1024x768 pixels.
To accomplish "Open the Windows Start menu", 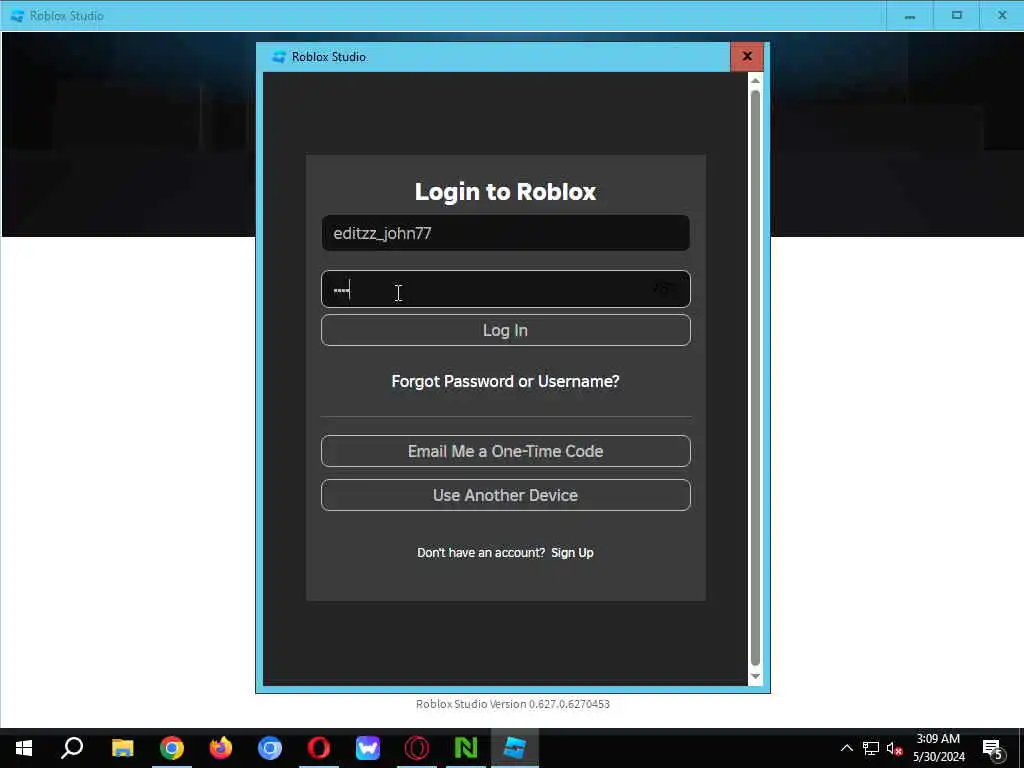I will (24, 748).
